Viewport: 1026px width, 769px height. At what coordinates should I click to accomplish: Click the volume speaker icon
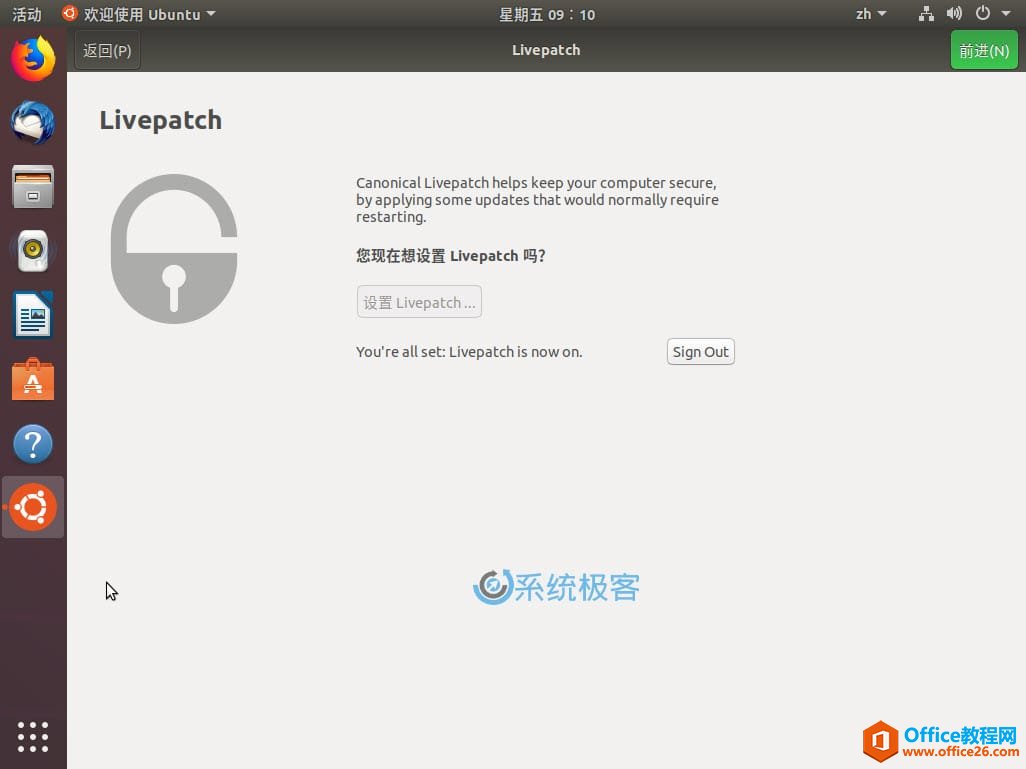tap(954, 14)
